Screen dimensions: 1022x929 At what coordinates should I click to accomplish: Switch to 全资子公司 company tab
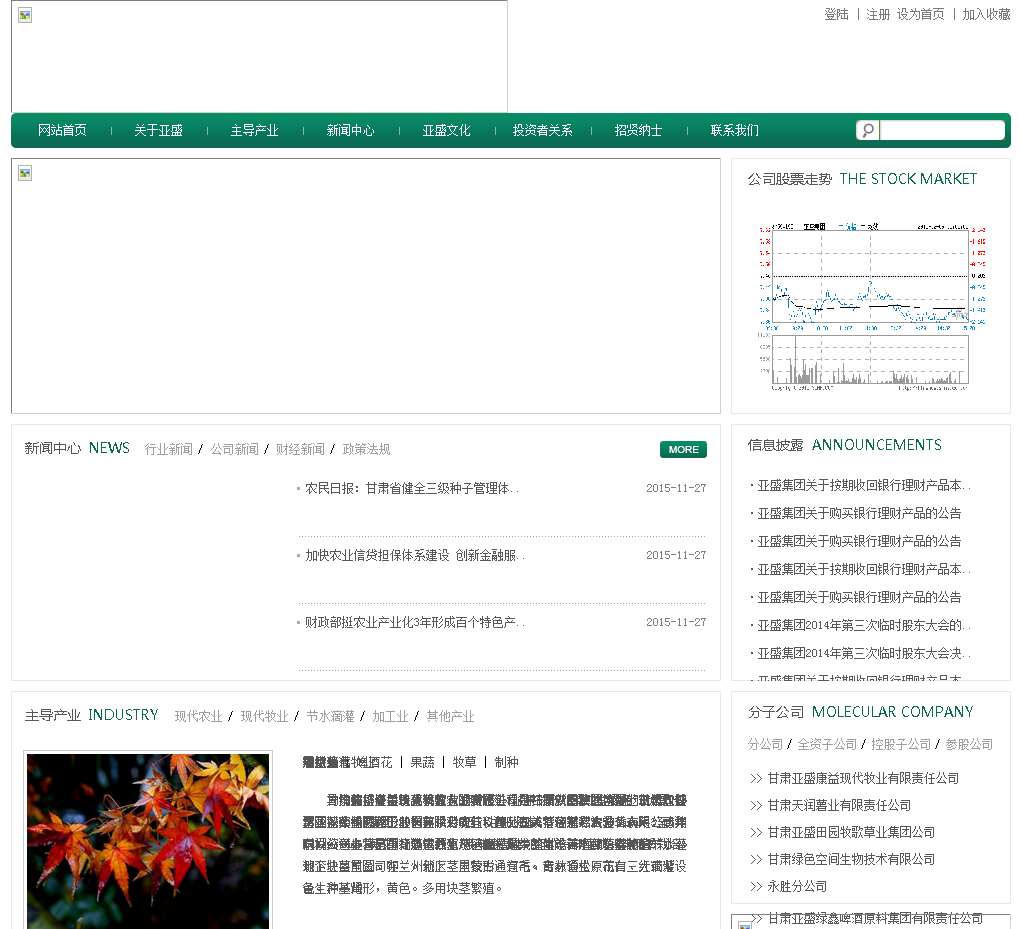click(x=827, y=745)
